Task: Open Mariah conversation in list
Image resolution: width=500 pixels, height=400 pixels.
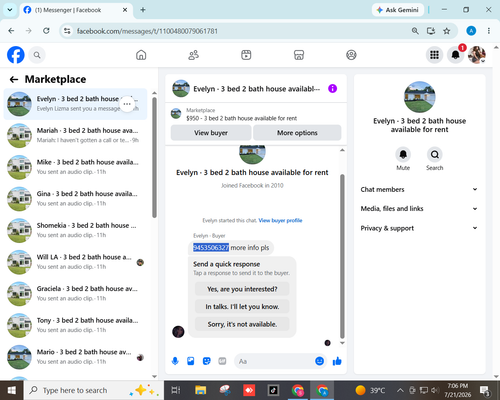Action: [76, 135]
